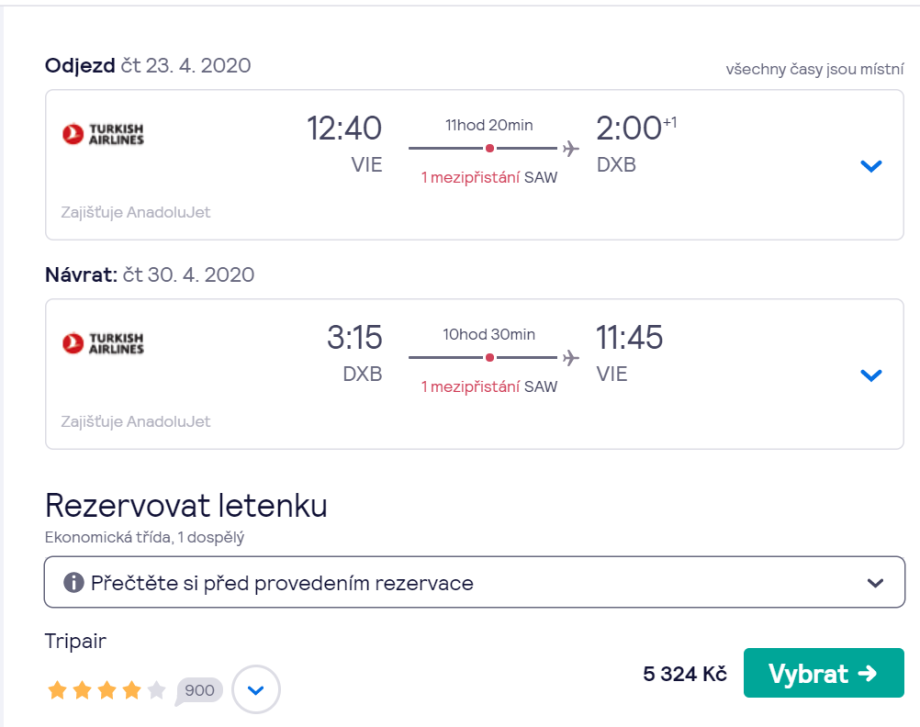The width and height of the screenshot is (920, 727).
Task: Click '1 mezipřistání SAW' on departure flight
Action: [x=489, y=178]
